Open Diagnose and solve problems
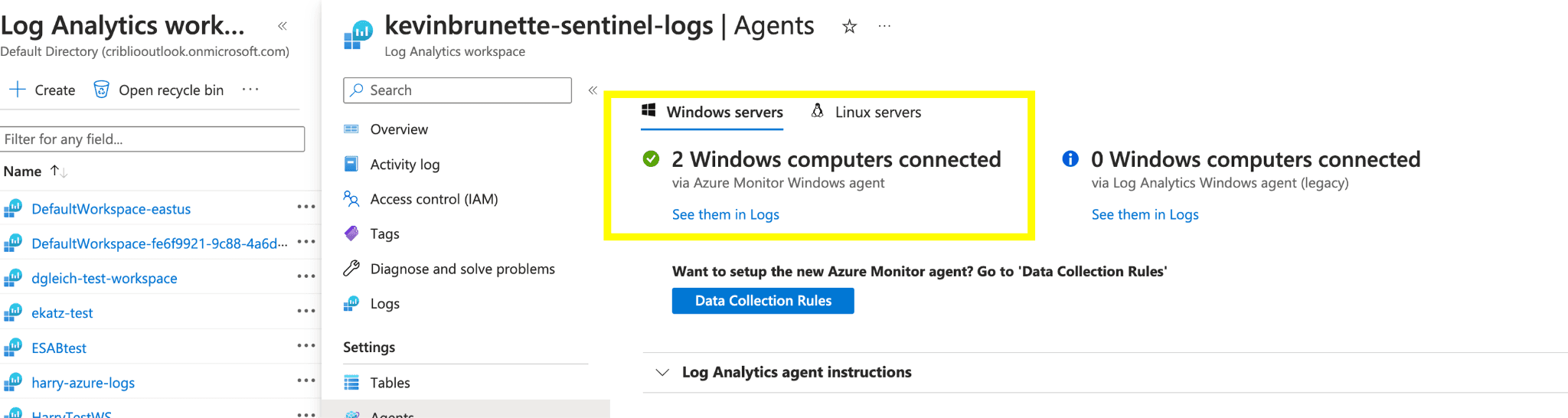This screenshot has width=1568, height=418. coord(462,269)
